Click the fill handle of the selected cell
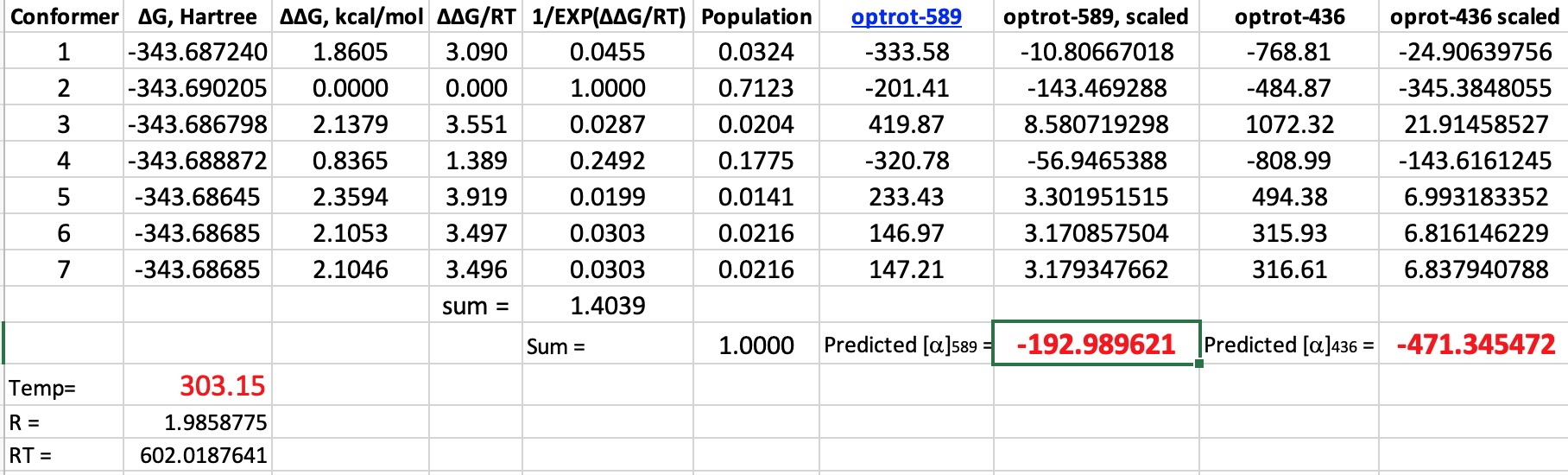Viewport: 1568px width, 475px height. pyautogui.click(x=1199, y=364)
